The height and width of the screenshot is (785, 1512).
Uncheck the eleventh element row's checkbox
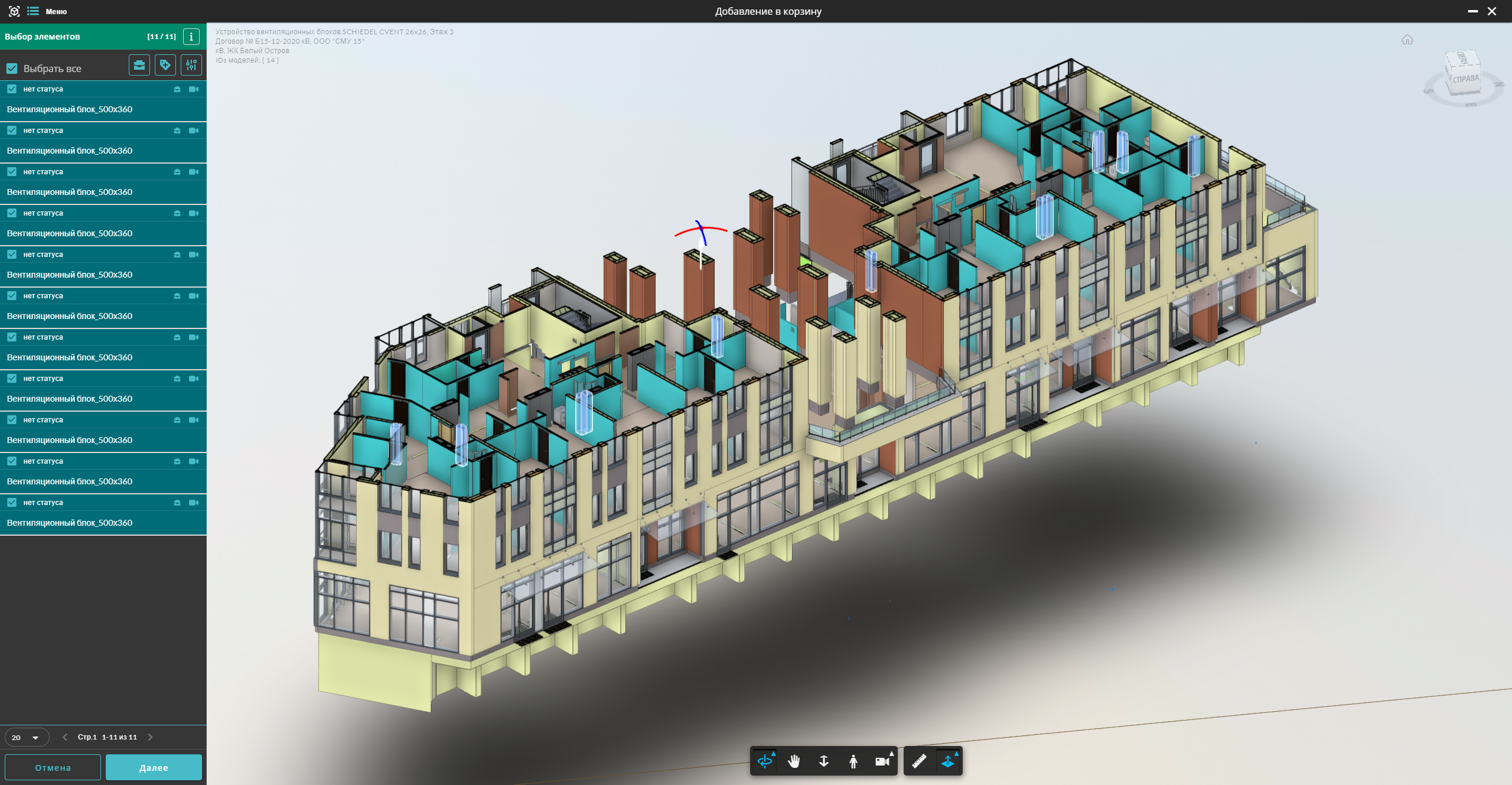[x=12, y=503]
